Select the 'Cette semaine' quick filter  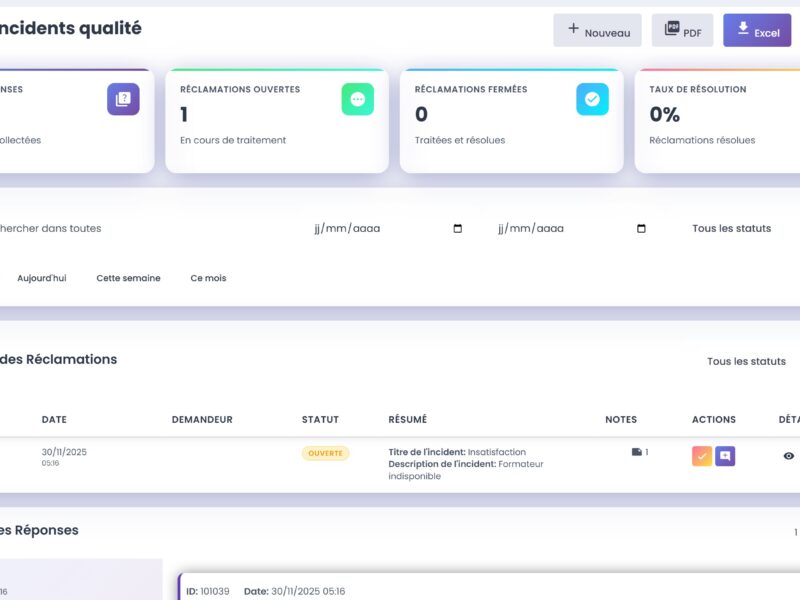point(128,278)
